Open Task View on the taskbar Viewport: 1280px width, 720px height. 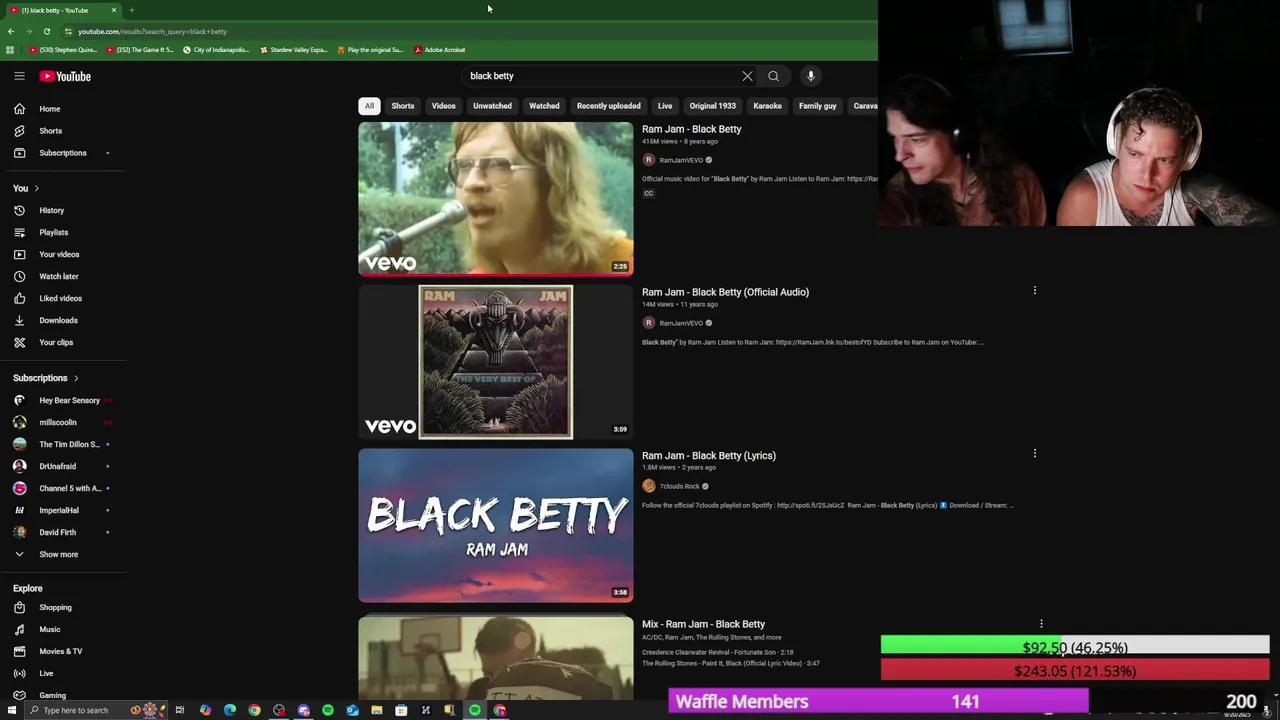(x=180, y=711)
